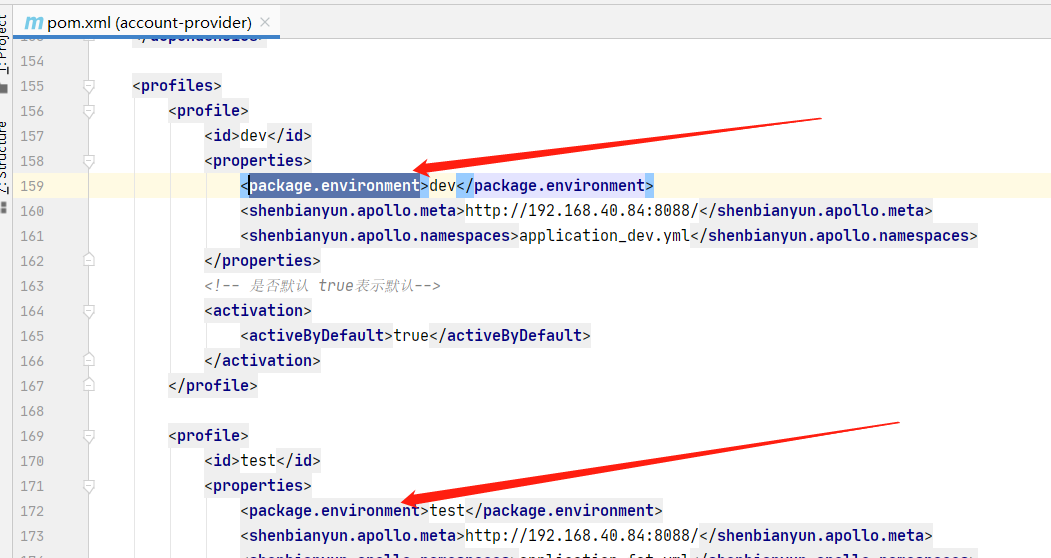The image size is (1051, 558).
Task: Click the shenbianyun.apollo.meta opening tag on line 173
Action: [x=353, y=536]
